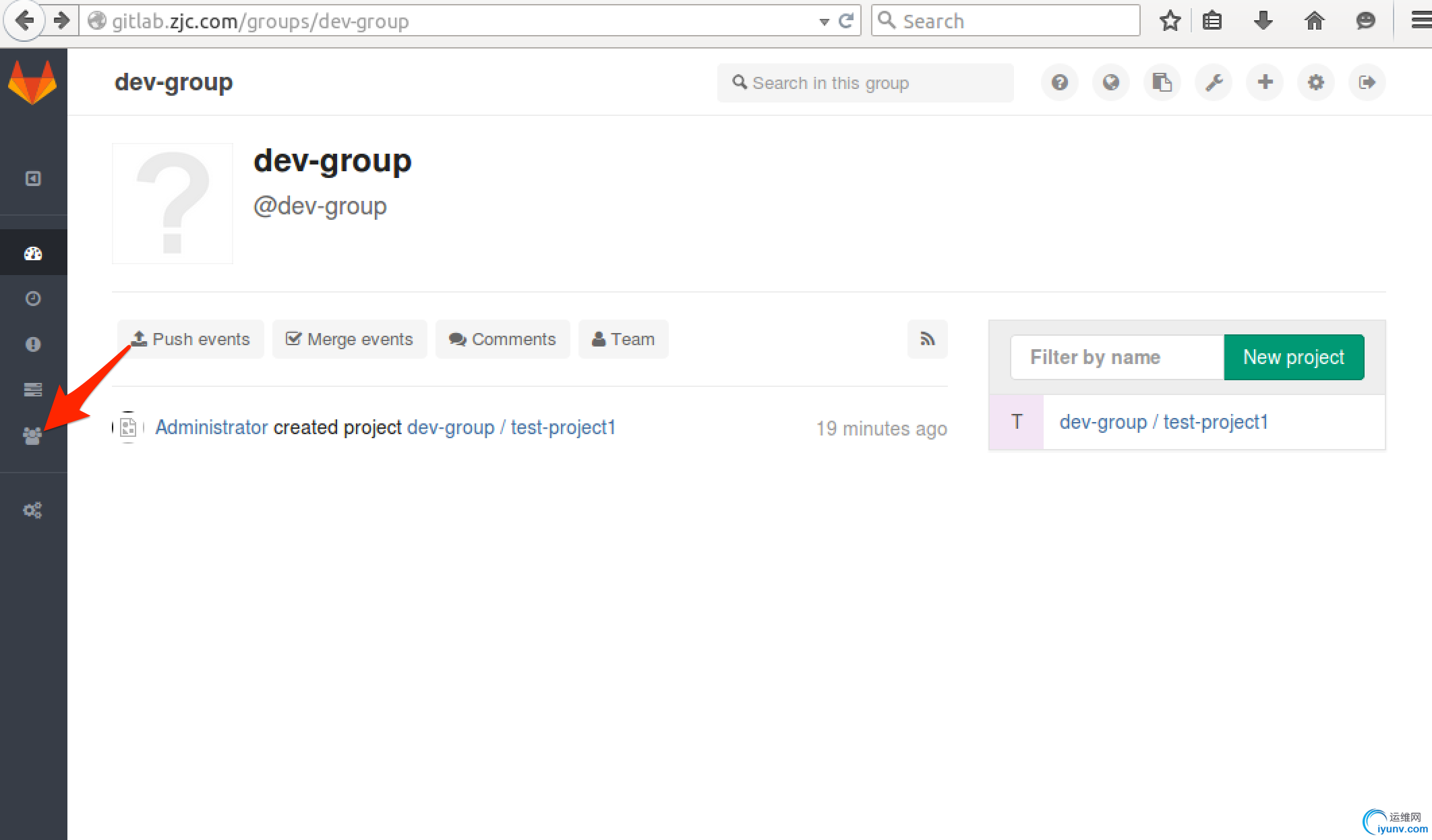Screen dimensions: 1432x840
Task: Click the GitLab fox logo
Action: [32, 82]
